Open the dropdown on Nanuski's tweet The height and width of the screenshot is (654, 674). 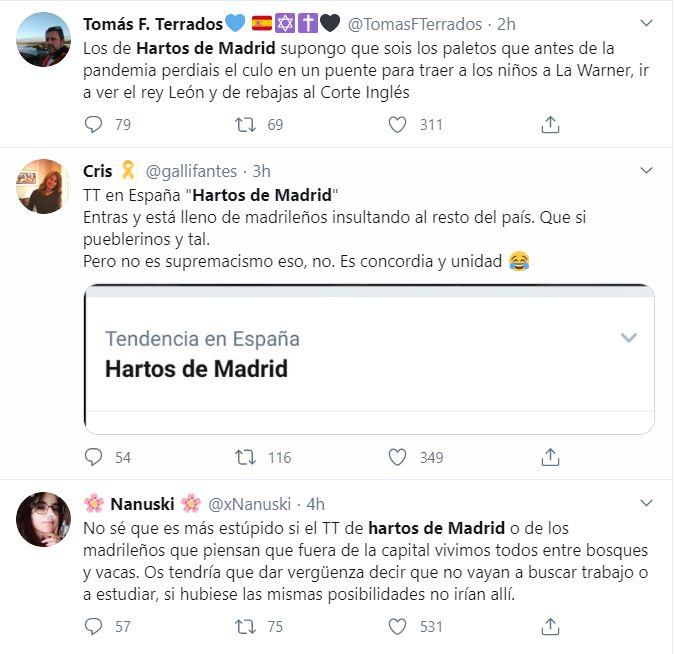coord(647,503)
